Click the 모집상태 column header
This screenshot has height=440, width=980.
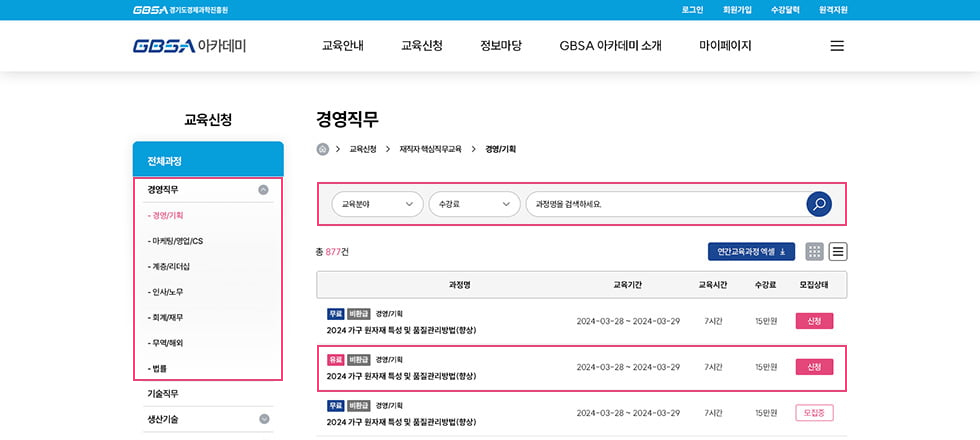814,285
